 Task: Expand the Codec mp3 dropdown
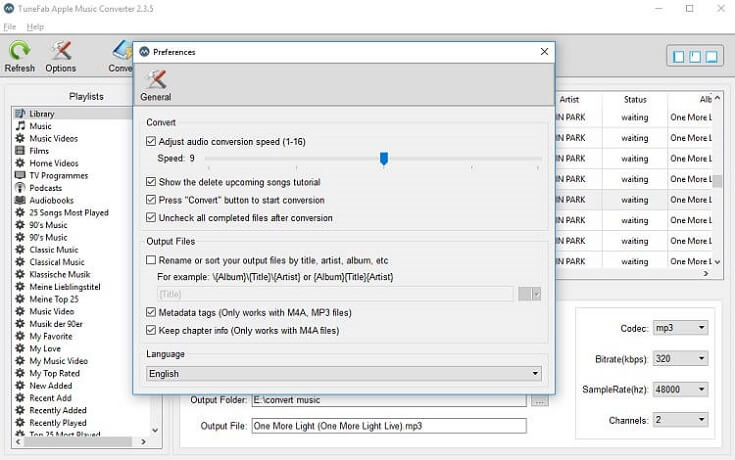coord(680,328)
